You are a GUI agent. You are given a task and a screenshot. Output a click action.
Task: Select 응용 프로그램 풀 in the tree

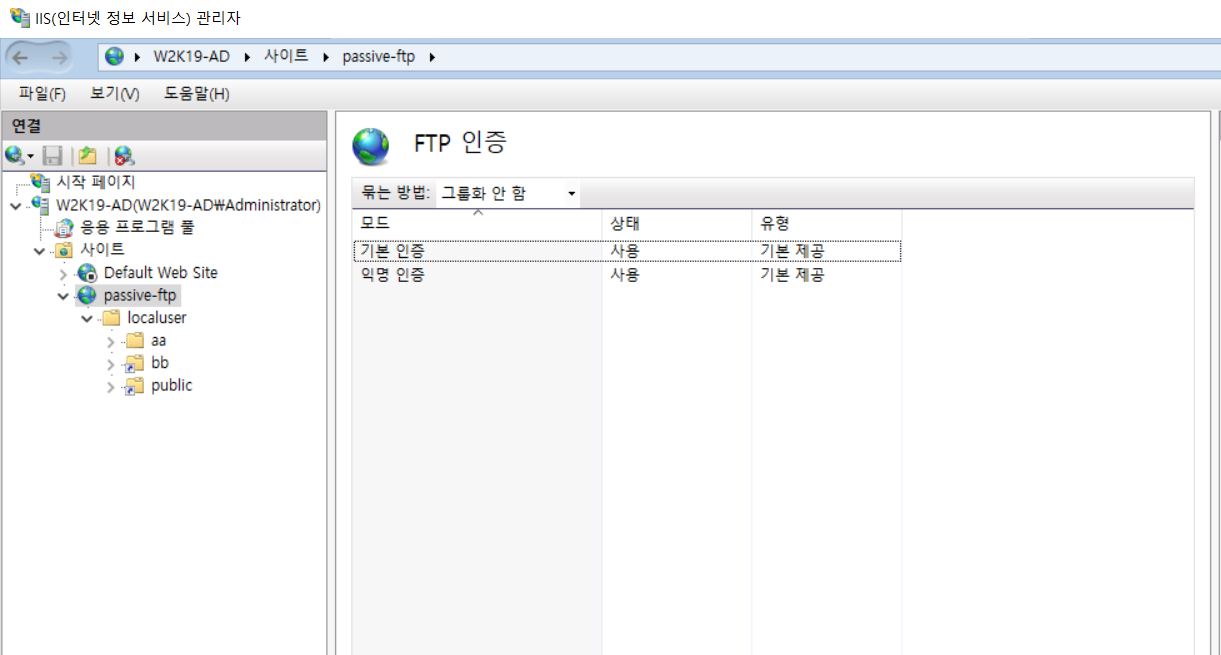(x=138, y=227)
